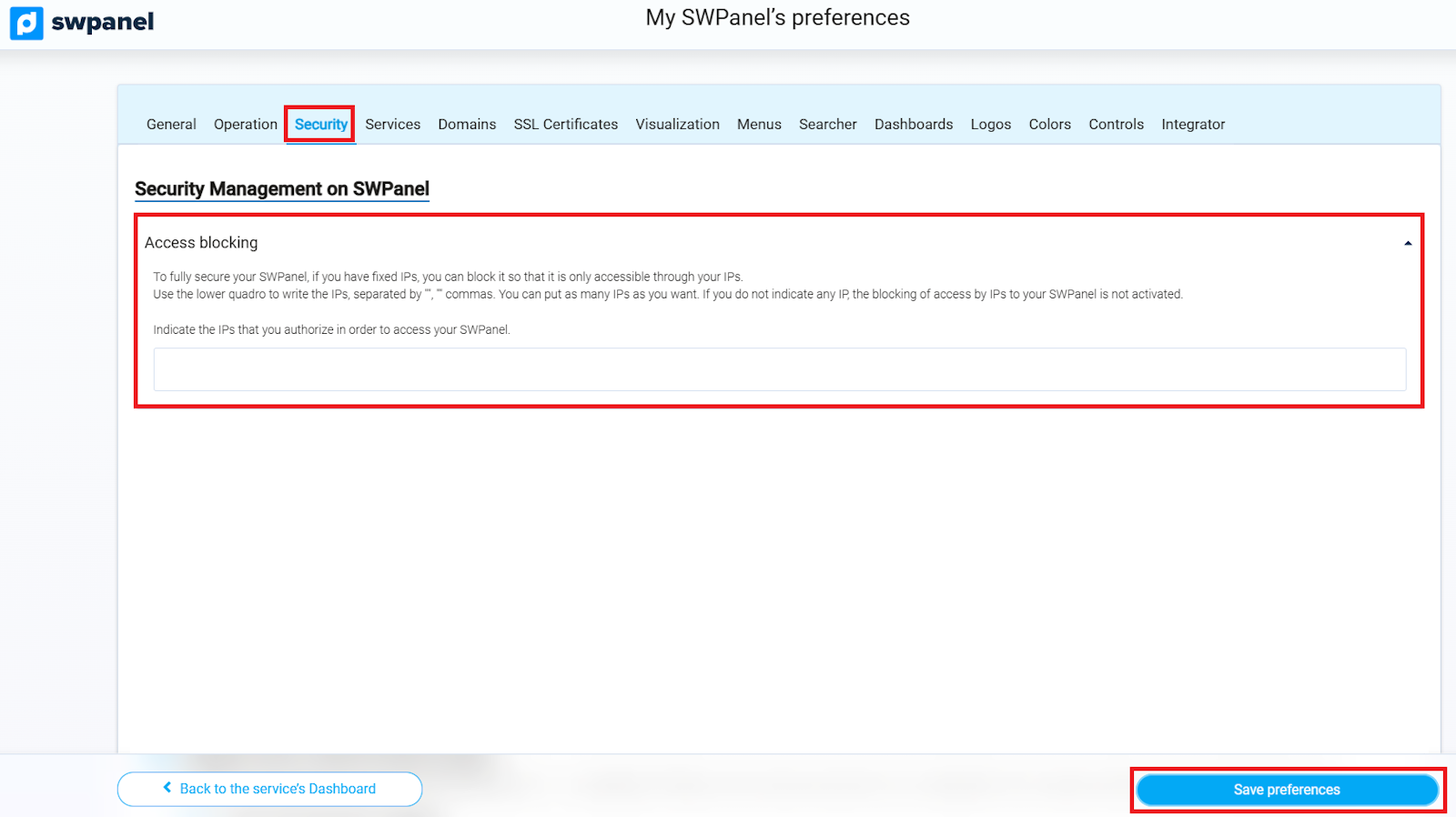Click the swpanel logo icon
The width and height of the screenshot is (1456, 817).
pyautogui.click(x=26, y=23)
